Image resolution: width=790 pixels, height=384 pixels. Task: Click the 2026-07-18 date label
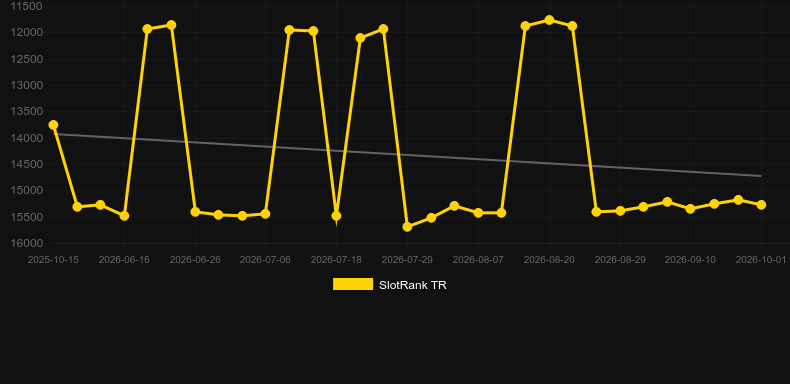point(336,260)
